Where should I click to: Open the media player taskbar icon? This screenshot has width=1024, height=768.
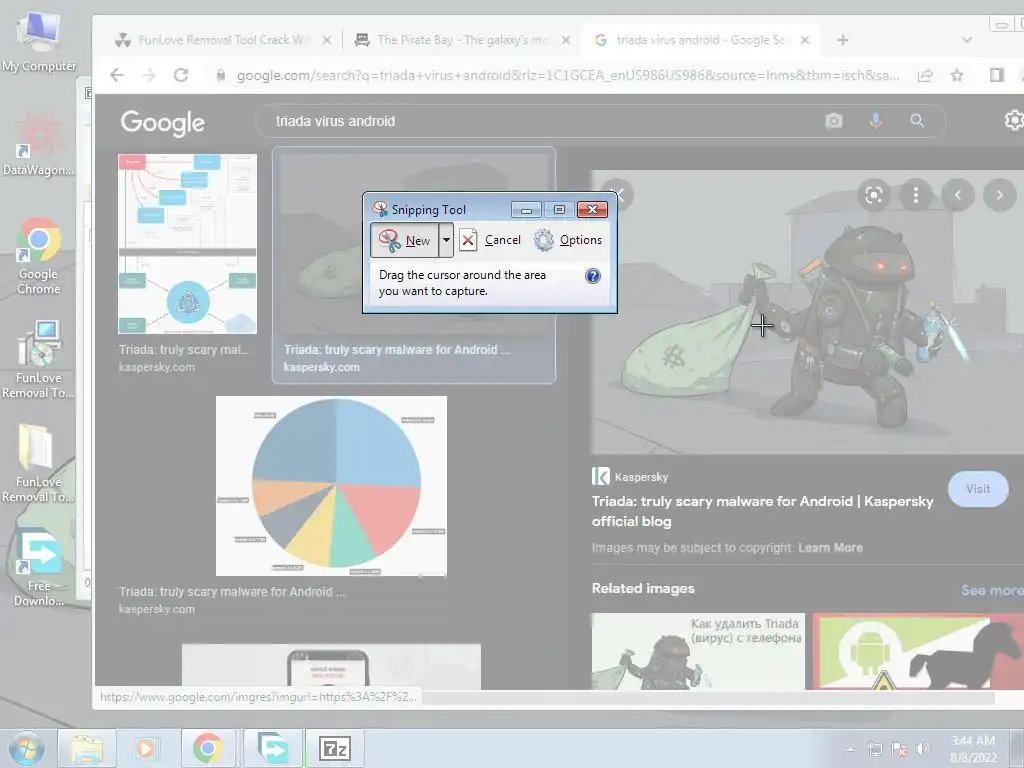click(146, 748)
